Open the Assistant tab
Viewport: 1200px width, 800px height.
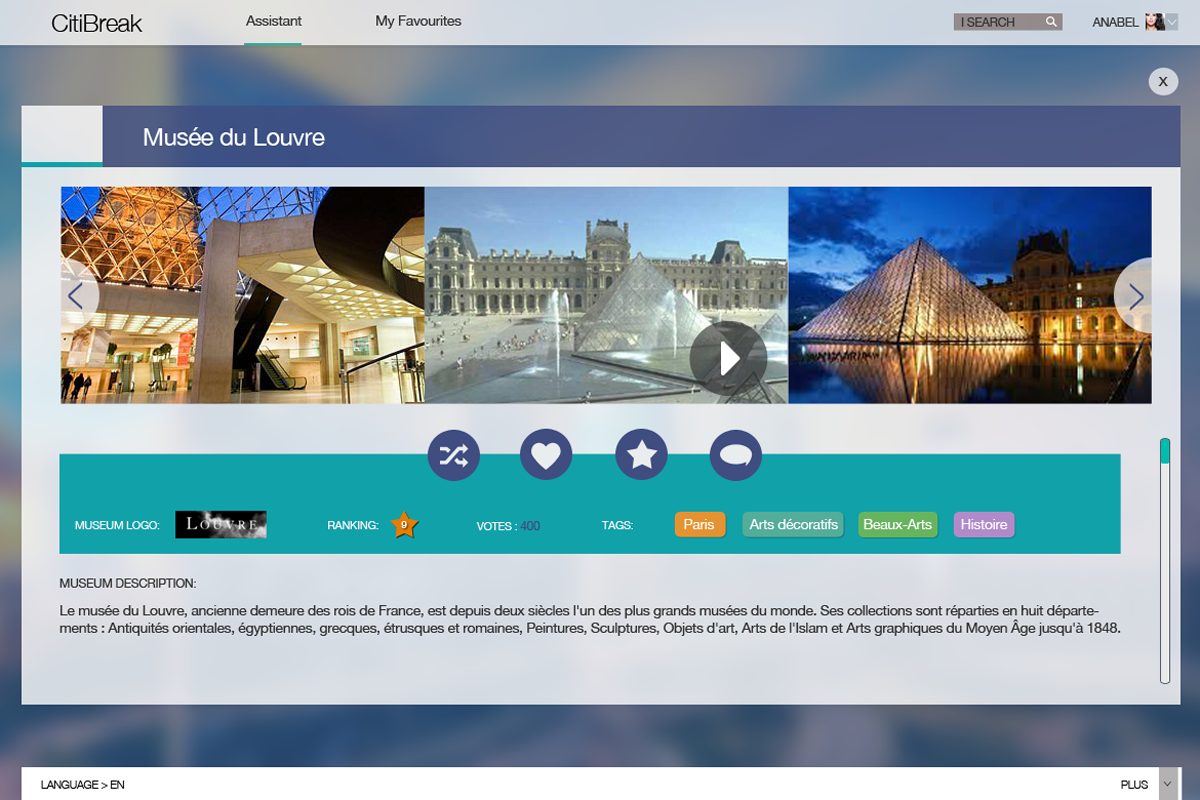click(x=274, y=21)
